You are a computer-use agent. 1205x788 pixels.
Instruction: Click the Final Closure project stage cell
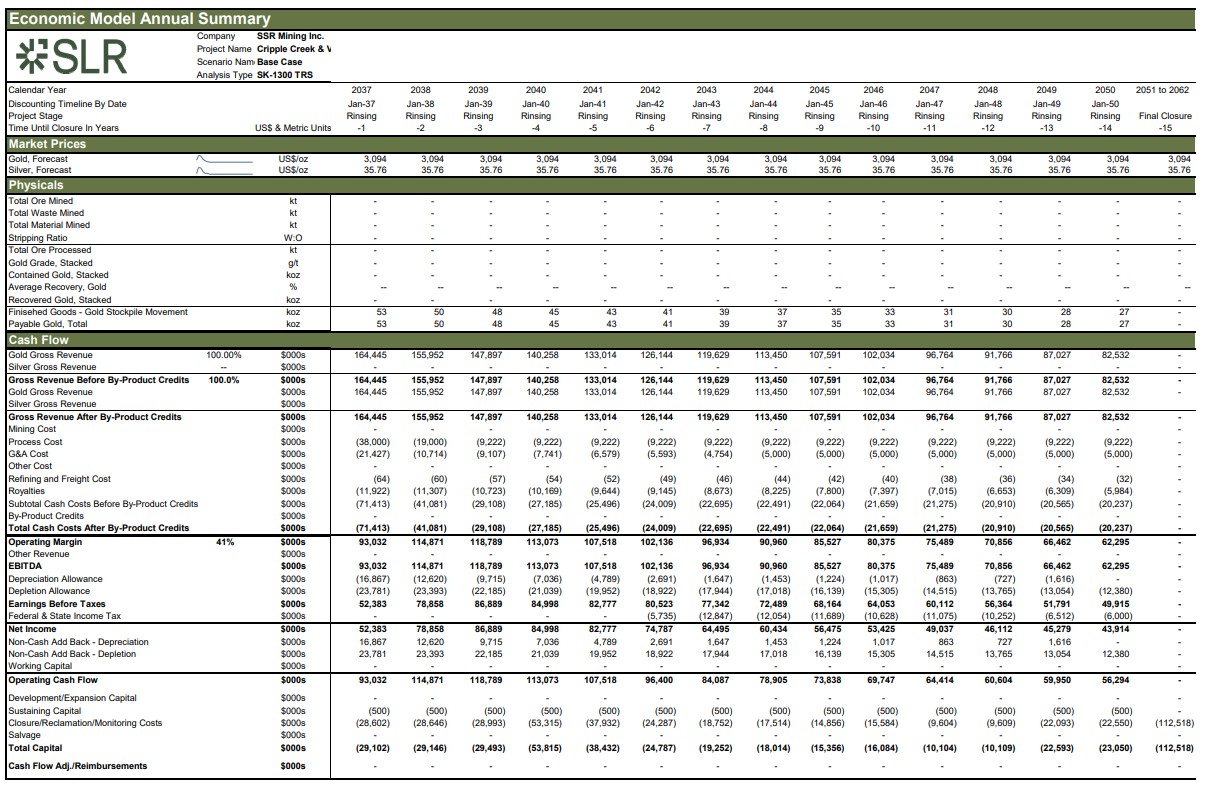1165,116
